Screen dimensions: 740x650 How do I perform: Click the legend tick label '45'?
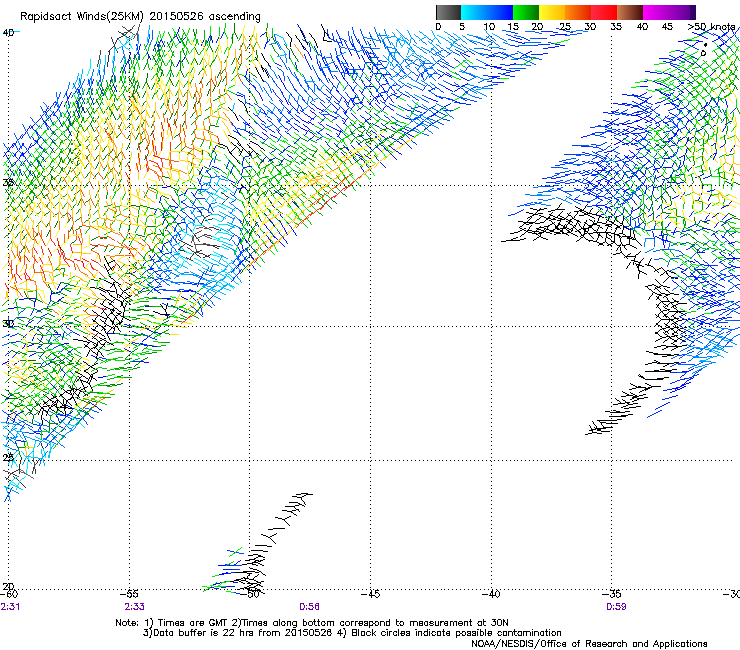(x=667, y=27)
